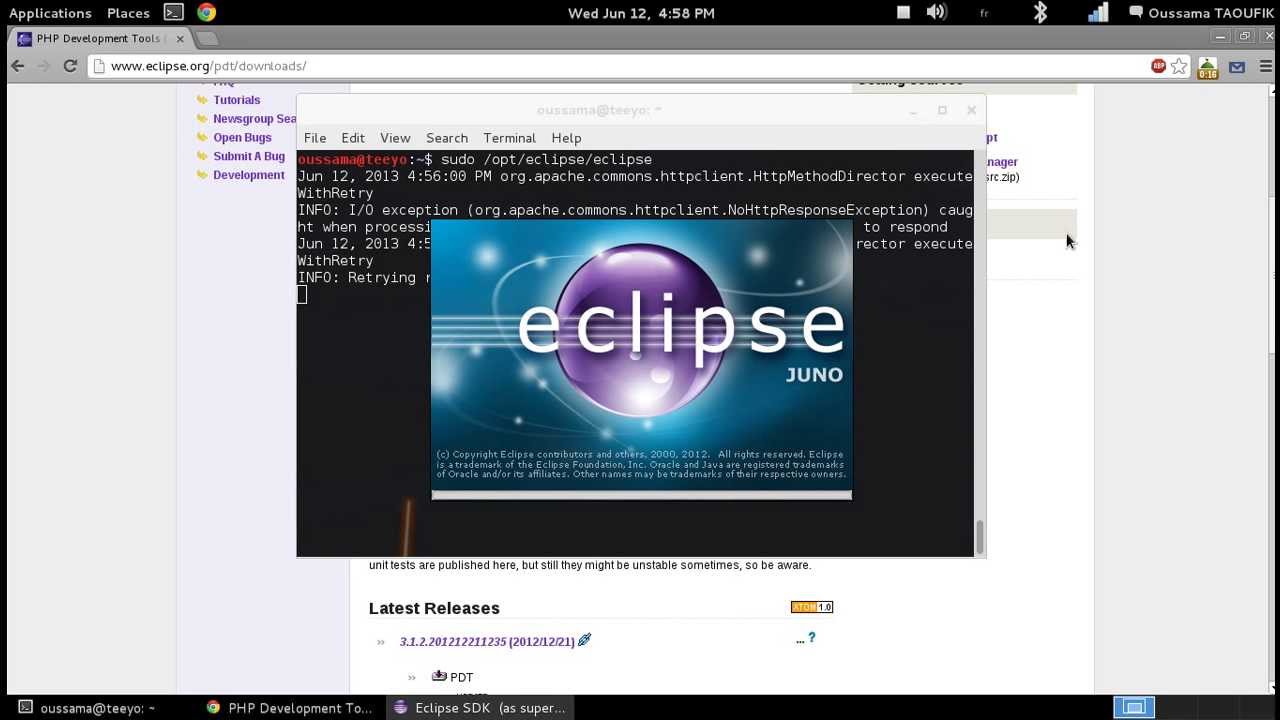Click the Chrome address bar URL field
The width and height of the screenshot is (1280, 720).
[627, 66]
